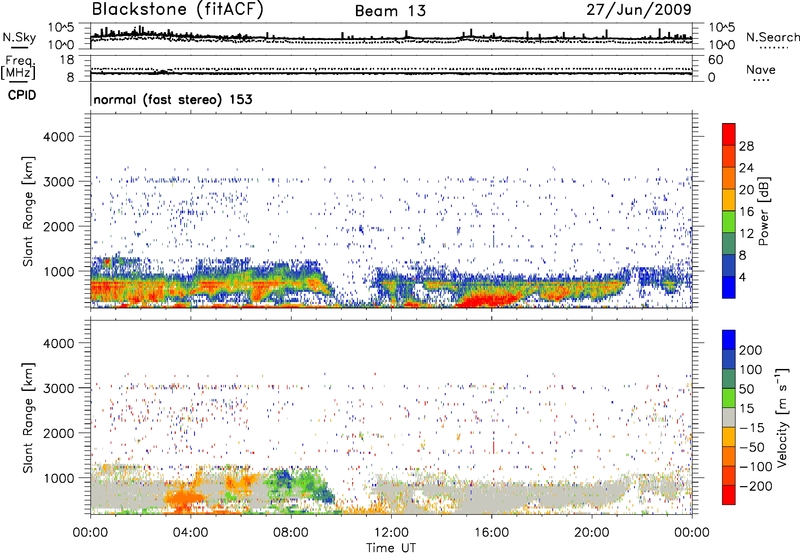Pick the blue top segment of Velocity color bar
Image resolution: width=800 pixels, height=554 pixels.
pyautogui.click(x=729, y=340)
